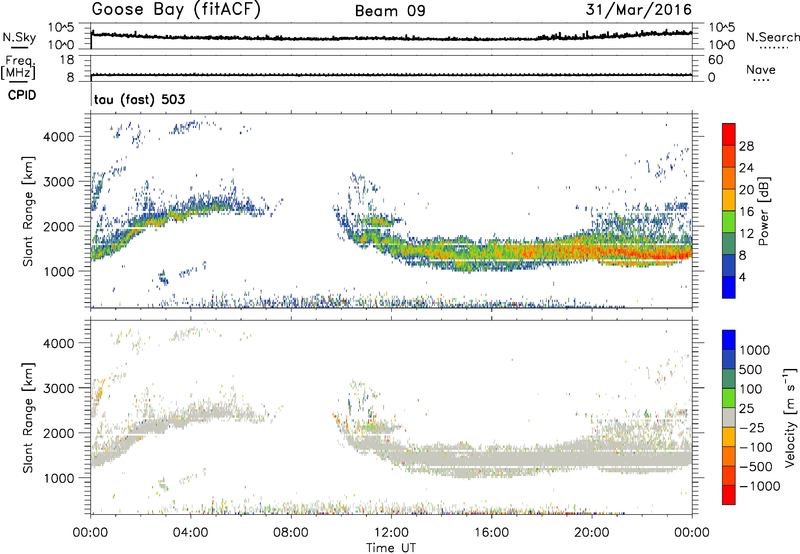The width and height of the screenshot is (800, 554).
Task: Click the '16:00' time axis label
Action: pyautogui.click(x=491, y=533)
